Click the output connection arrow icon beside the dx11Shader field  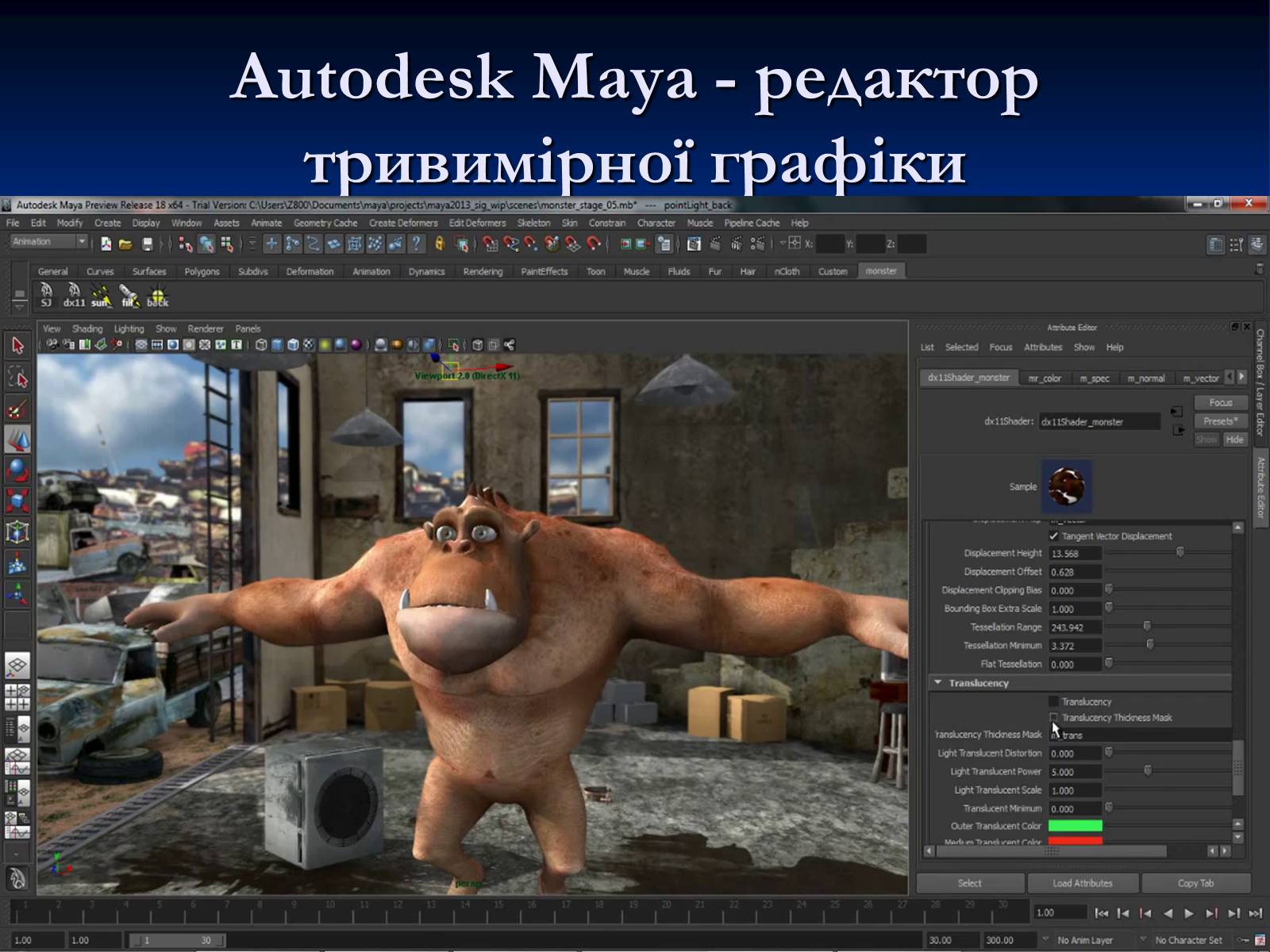tap(1179, 430)
